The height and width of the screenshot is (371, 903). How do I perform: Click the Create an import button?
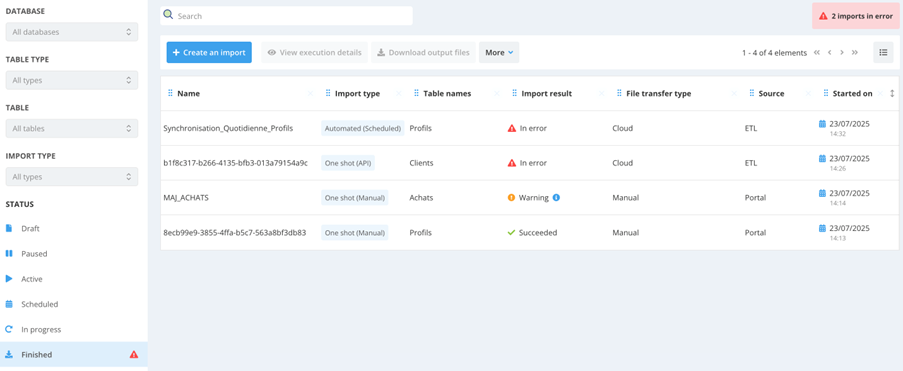209,52
